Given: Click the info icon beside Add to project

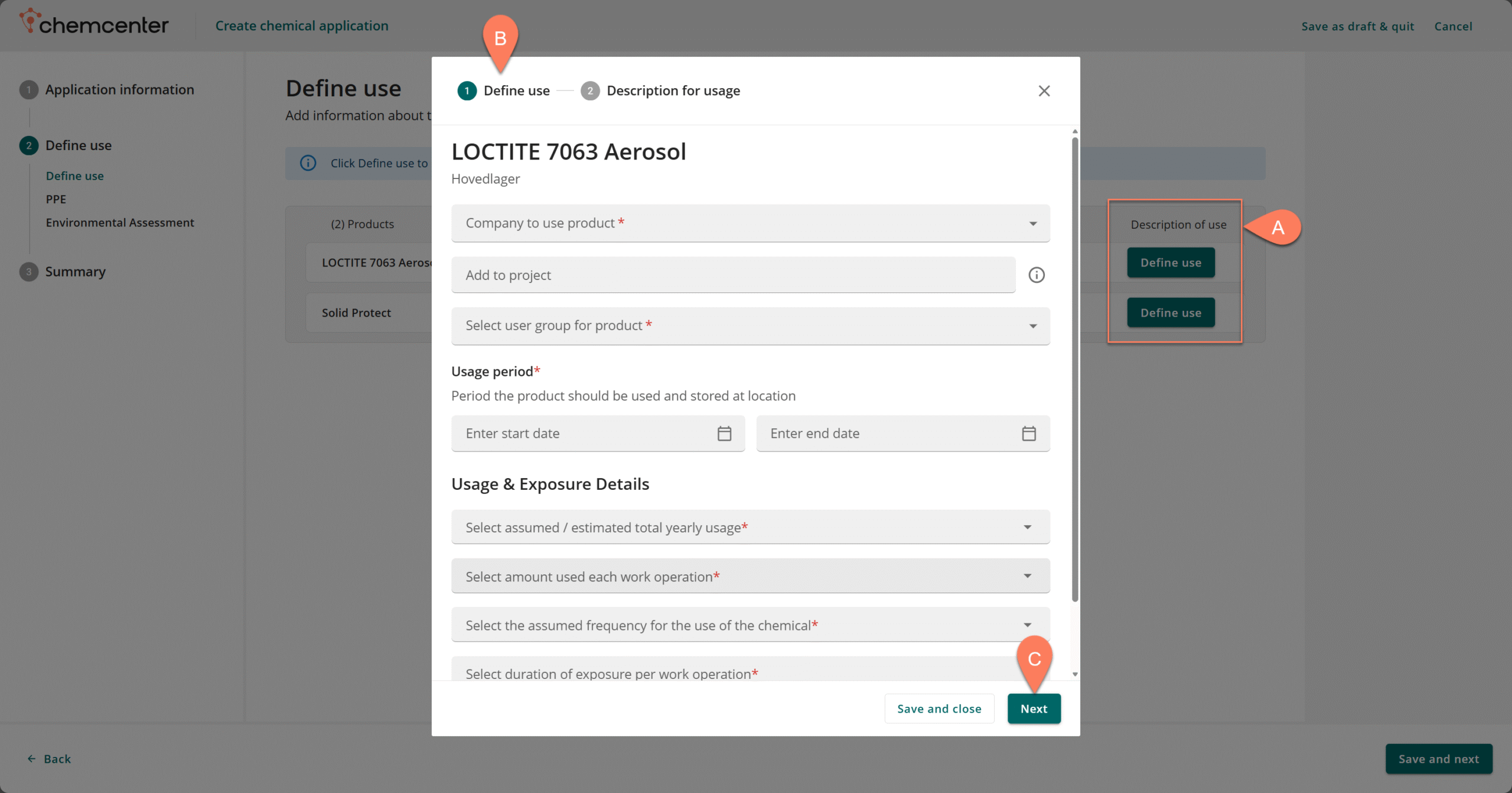Looking at the screenshot, I should point(1036,275).
